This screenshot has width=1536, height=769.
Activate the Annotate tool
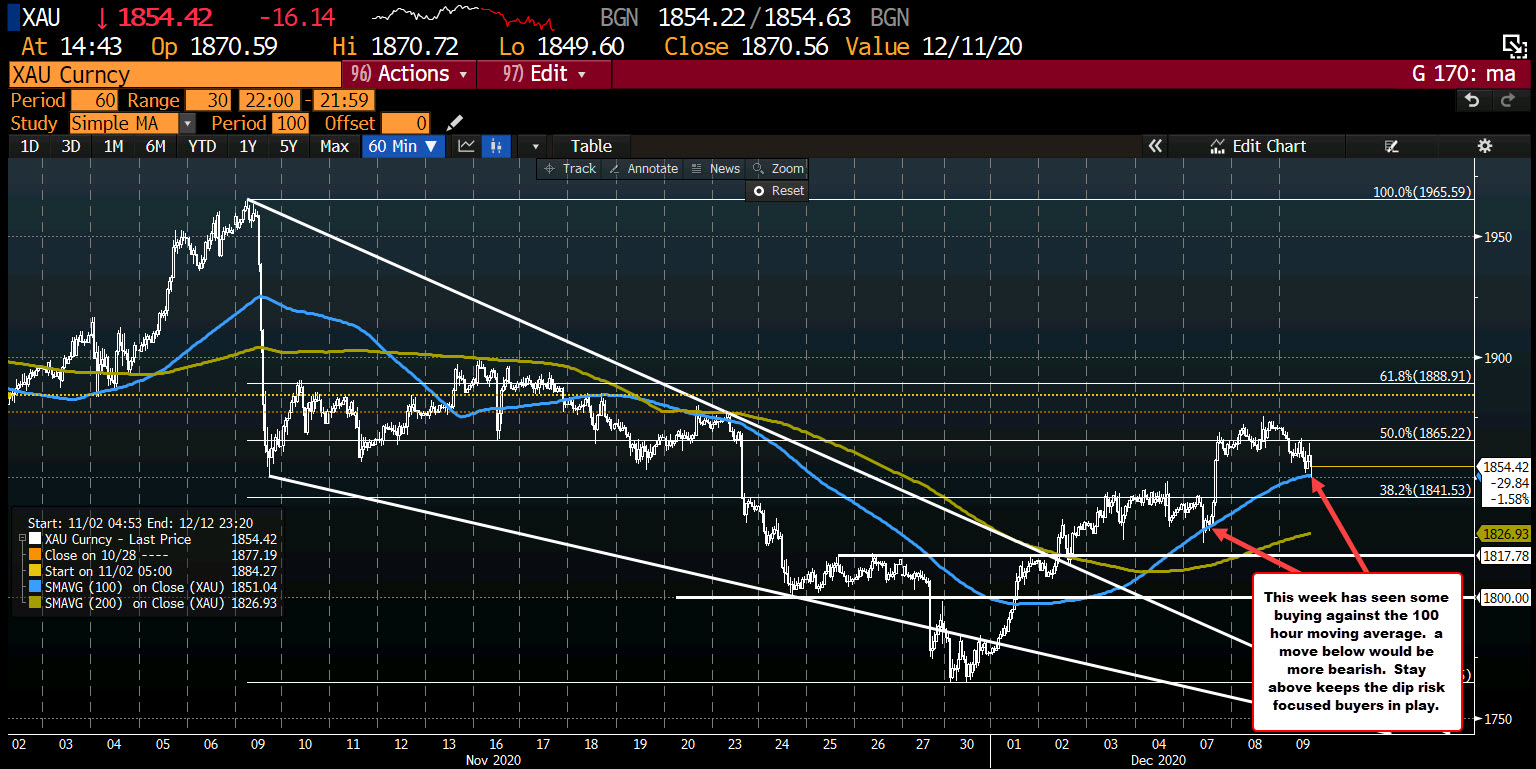click(643, 168)
